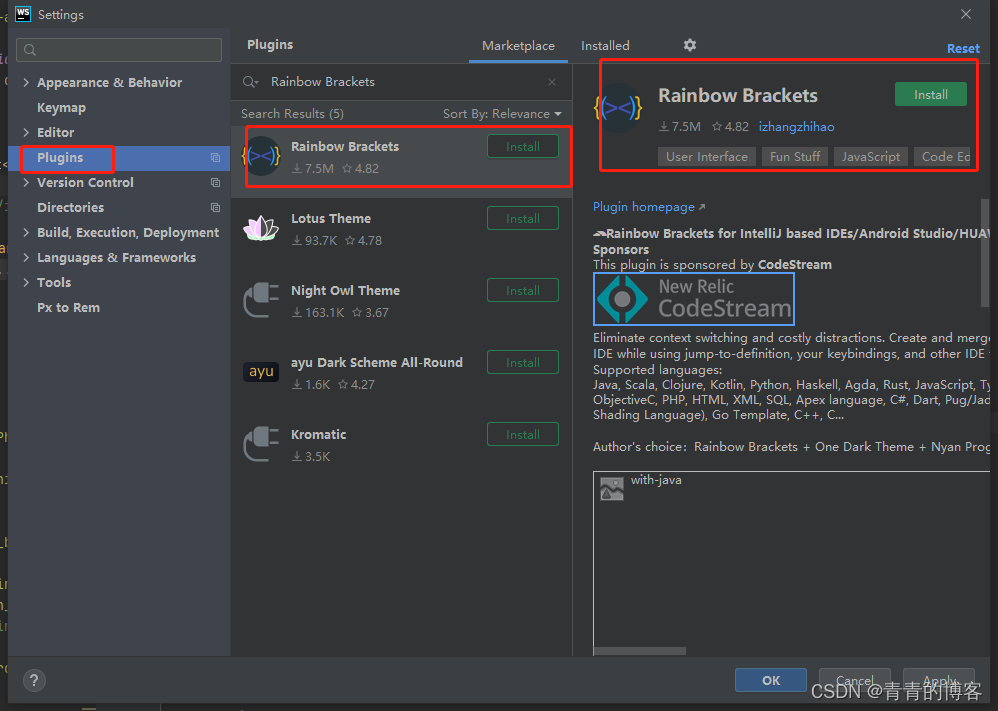
Task: Click the project-level icon beside Directories
Action: (215, 208)
